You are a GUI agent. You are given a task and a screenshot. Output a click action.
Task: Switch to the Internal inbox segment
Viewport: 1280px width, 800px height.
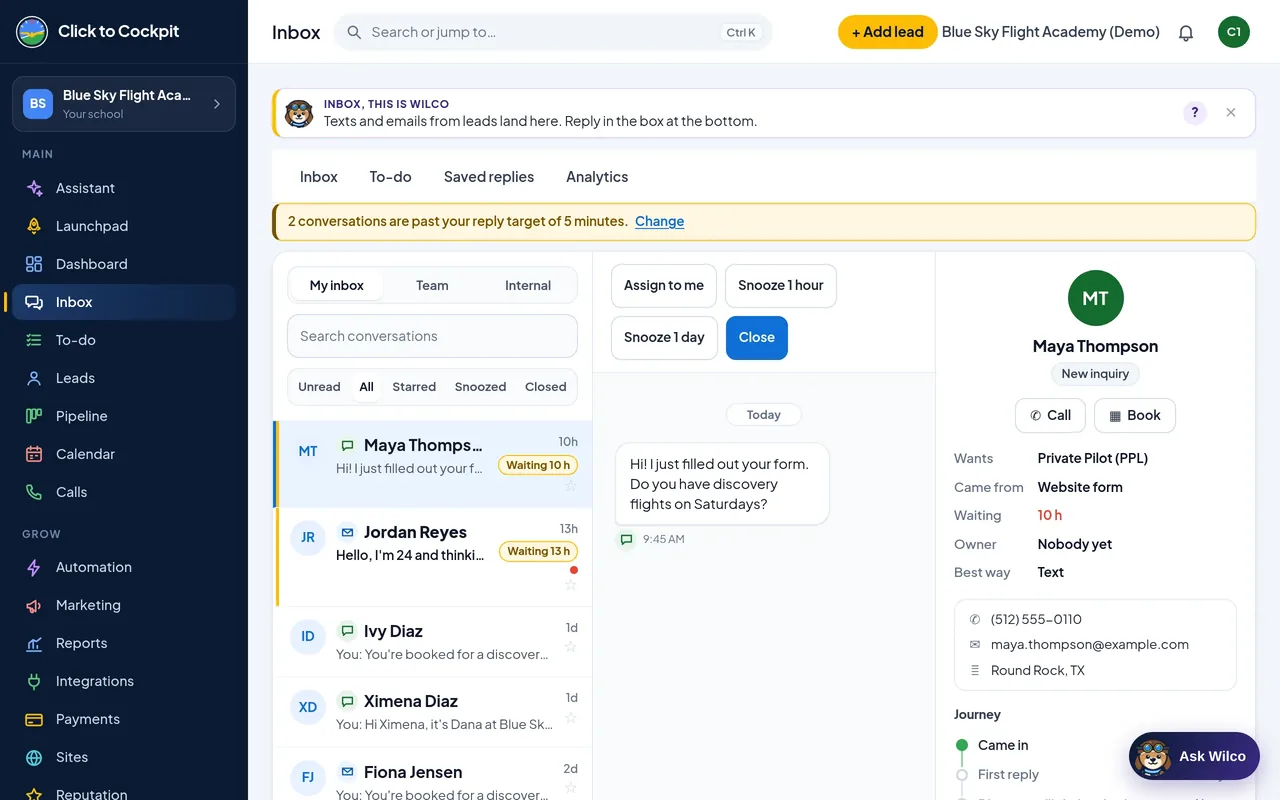click(x=528, y=285)
